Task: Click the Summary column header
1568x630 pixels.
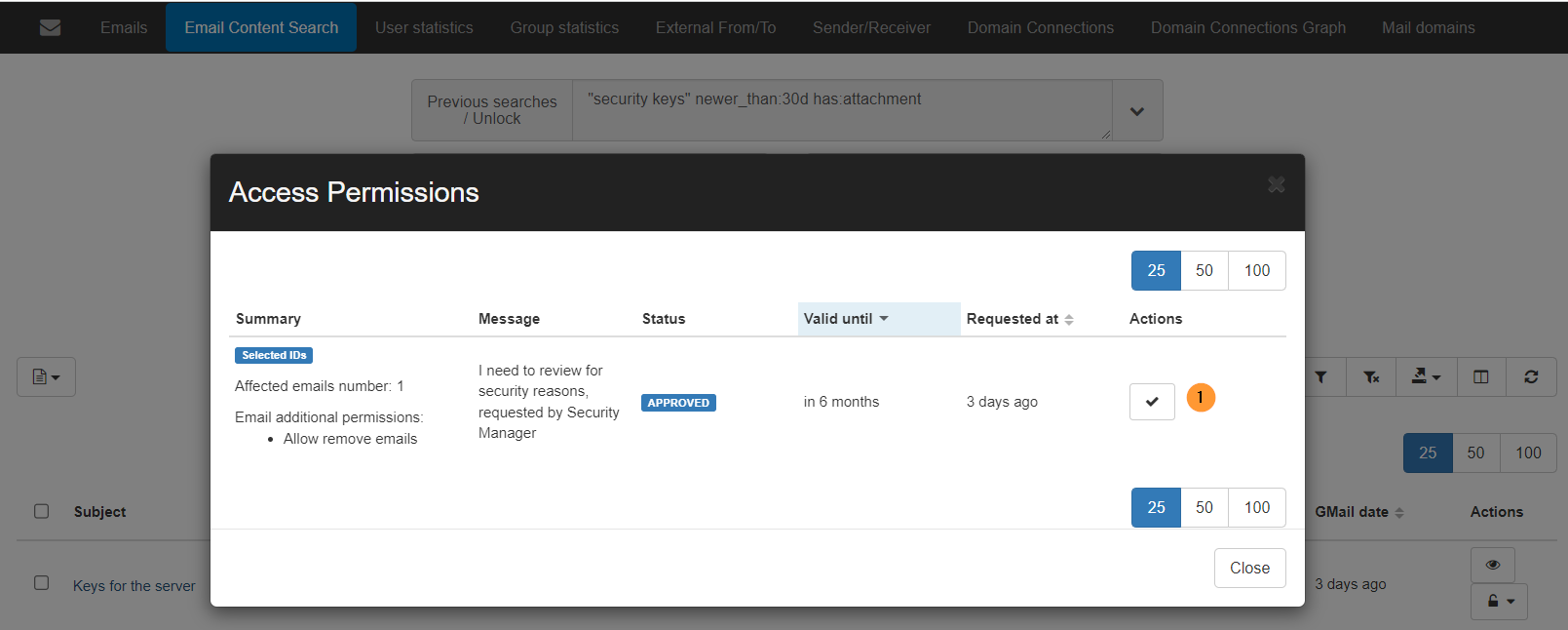Action: [x=268, y=319]
